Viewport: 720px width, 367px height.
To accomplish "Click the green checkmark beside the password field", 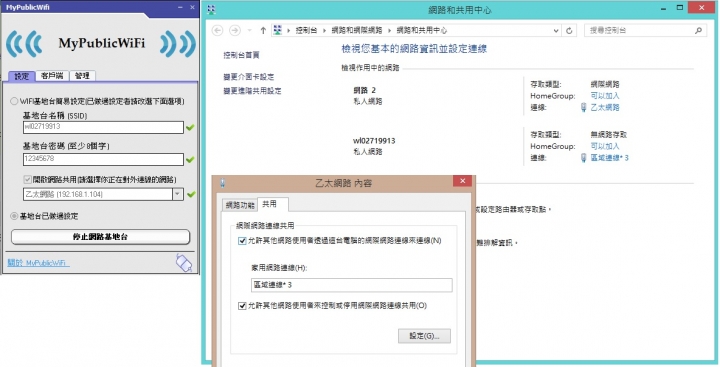I will (x=191, y=159).
